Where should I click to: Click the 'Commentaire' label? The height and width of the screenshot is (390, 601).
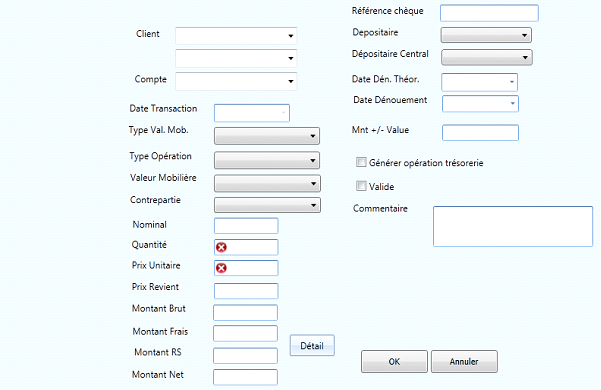click(x=380, y=208)
